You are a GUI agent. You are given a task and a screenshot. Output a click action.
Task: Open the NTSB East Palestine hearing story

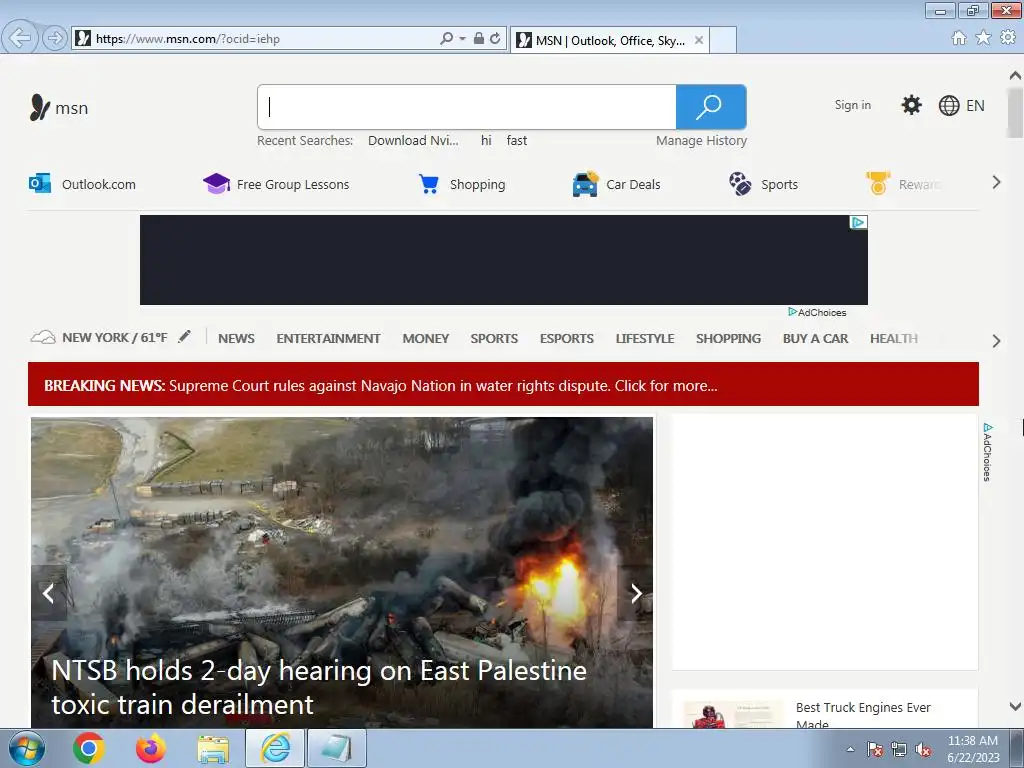319,687
